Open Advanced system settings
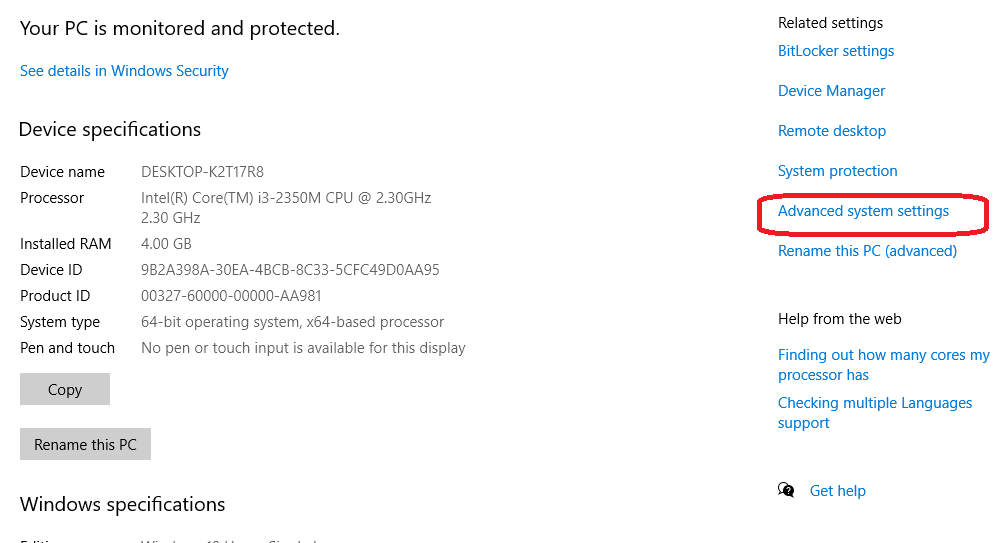This screenshot has height=543, width=1008. pos(863,211)
